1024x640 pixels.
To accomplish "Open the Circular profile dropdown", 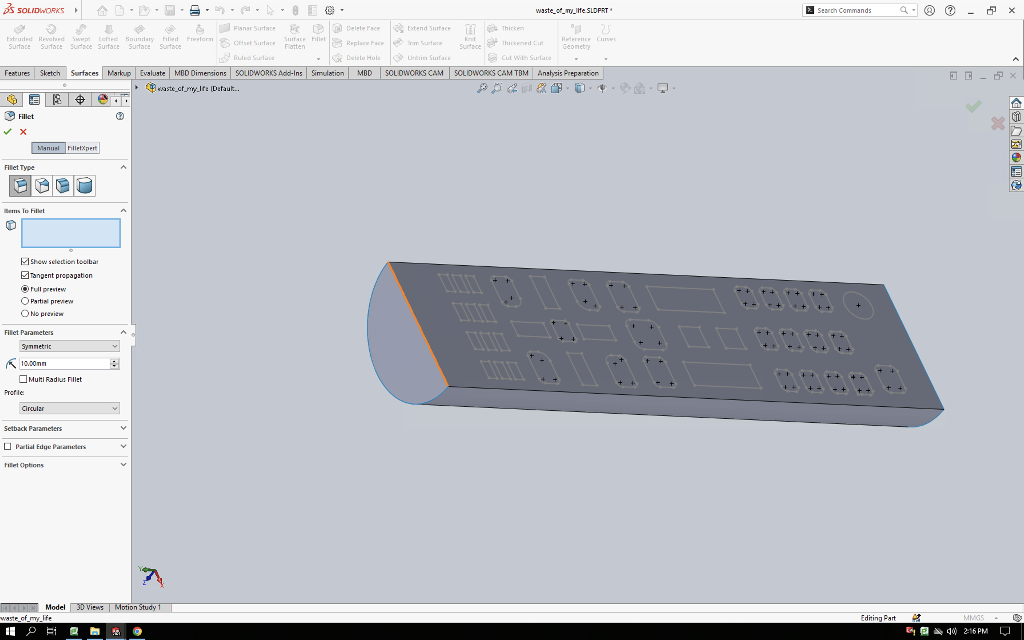I will (69, 408).
